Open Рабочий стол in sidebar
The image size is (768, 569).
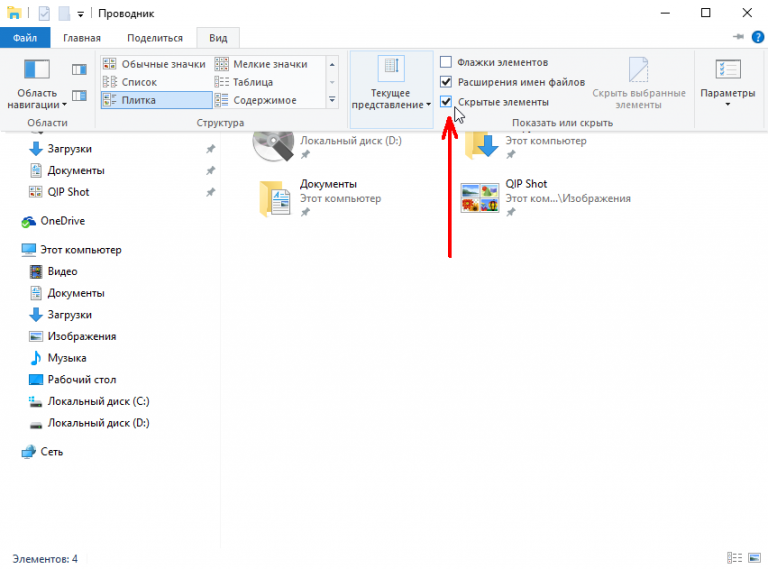[x=82, y=379]
